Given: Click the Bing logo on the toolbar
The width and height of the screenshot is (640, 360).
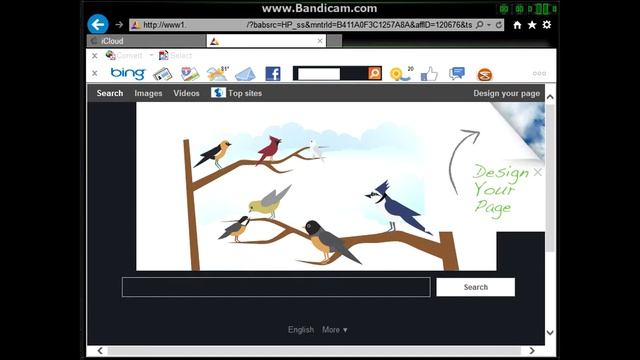Looking at the screenshot, I should point(128,73).
